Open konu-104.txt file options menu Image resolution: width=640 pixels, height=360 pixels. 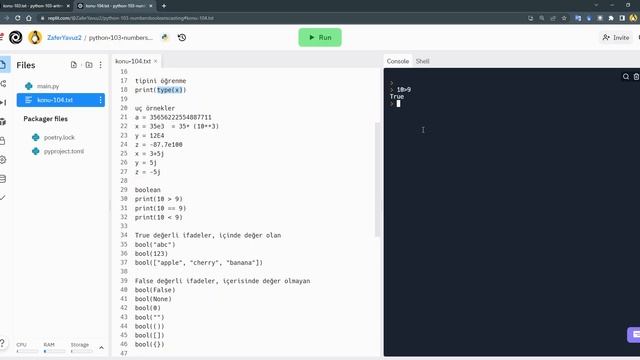tap(100, 100)
